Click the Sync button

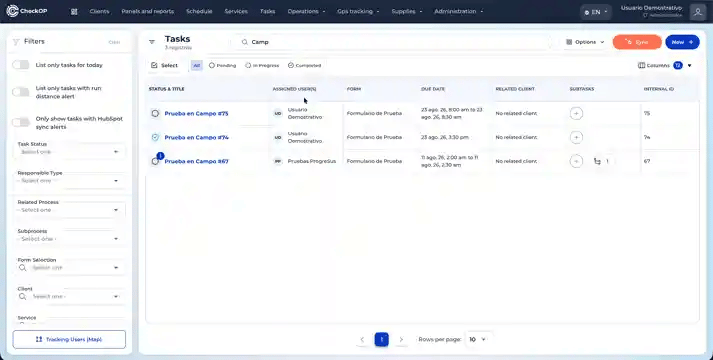[637, 42]
